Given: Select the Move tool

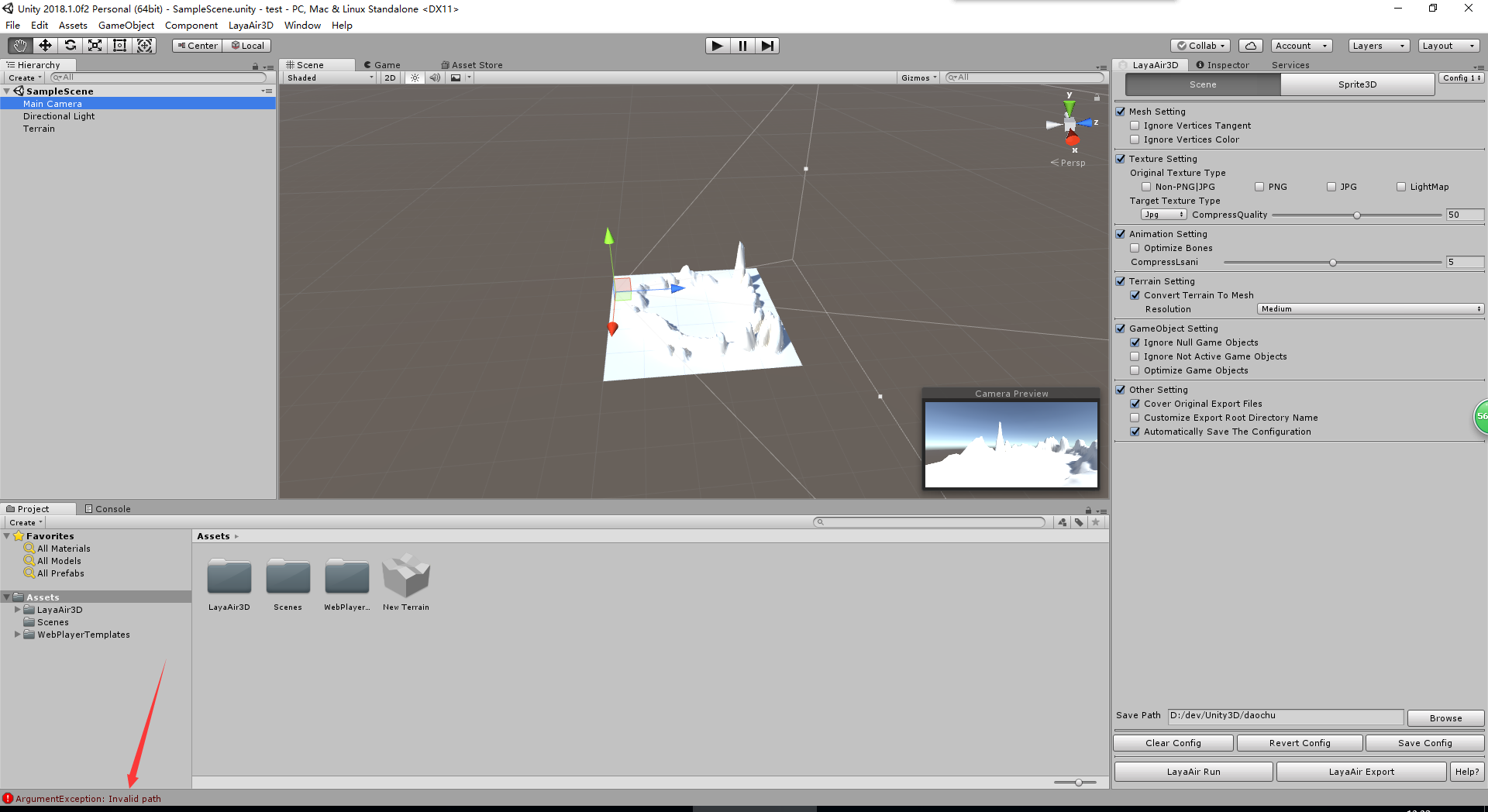Looking at the screenshot, I should 45,46.
